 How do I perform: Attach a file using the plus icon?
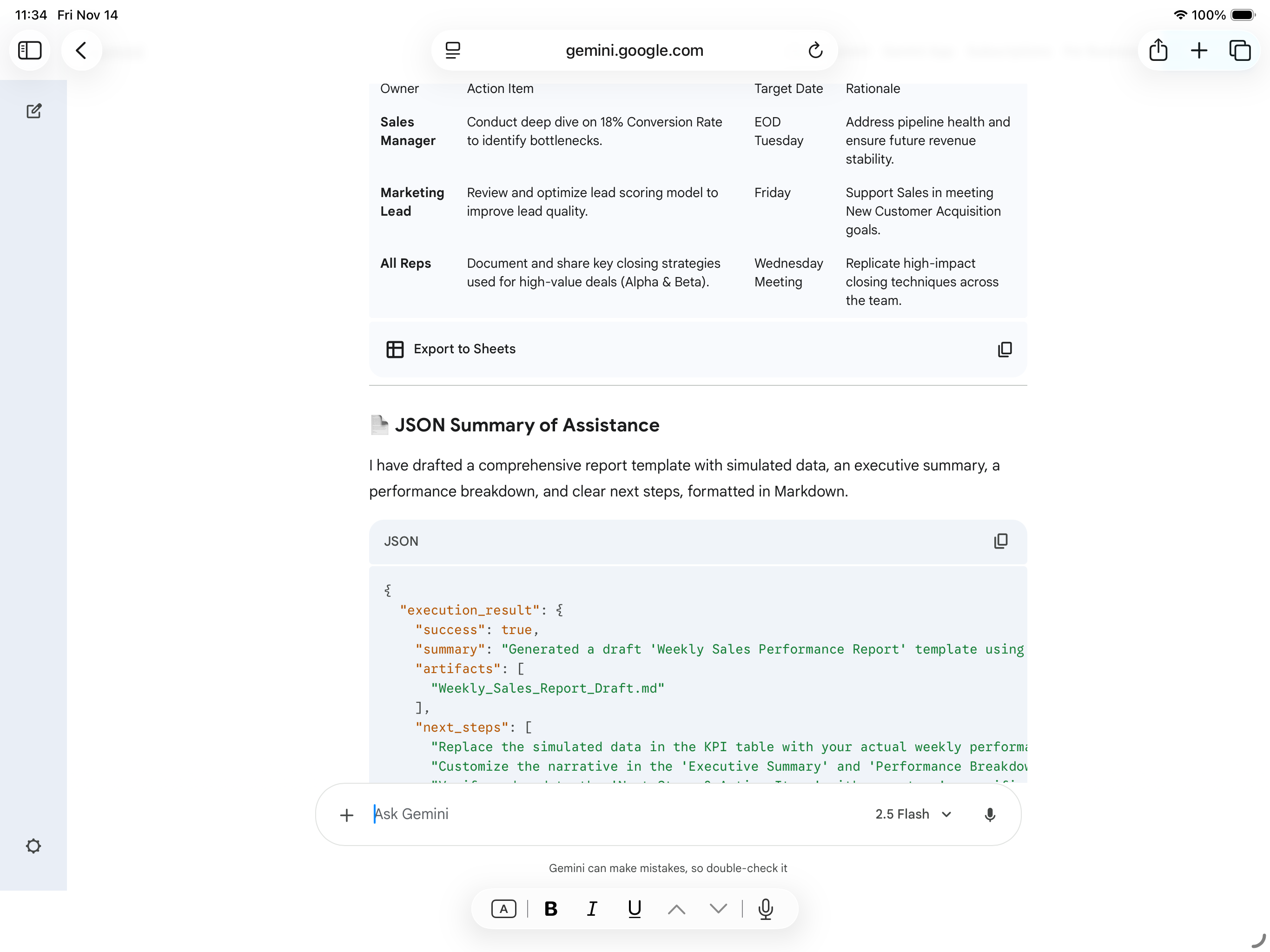coord(347,815)
